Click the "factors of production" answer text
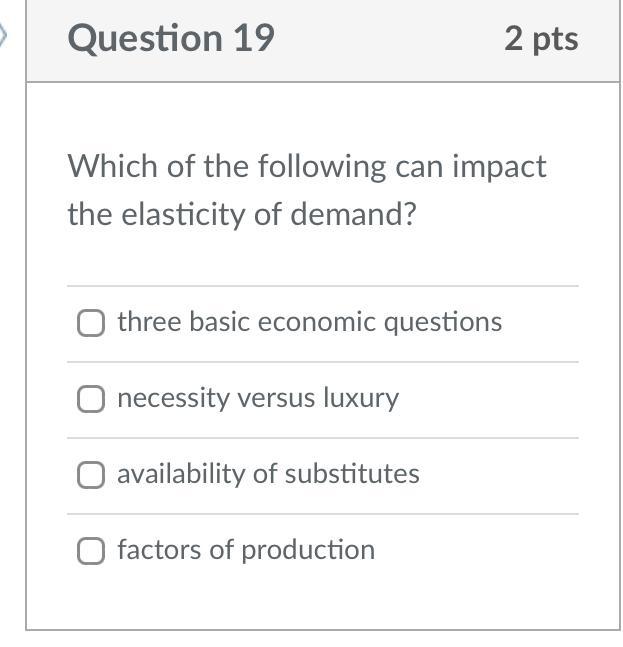This screenshot has width=623, height=647. [x=246, y=549]
